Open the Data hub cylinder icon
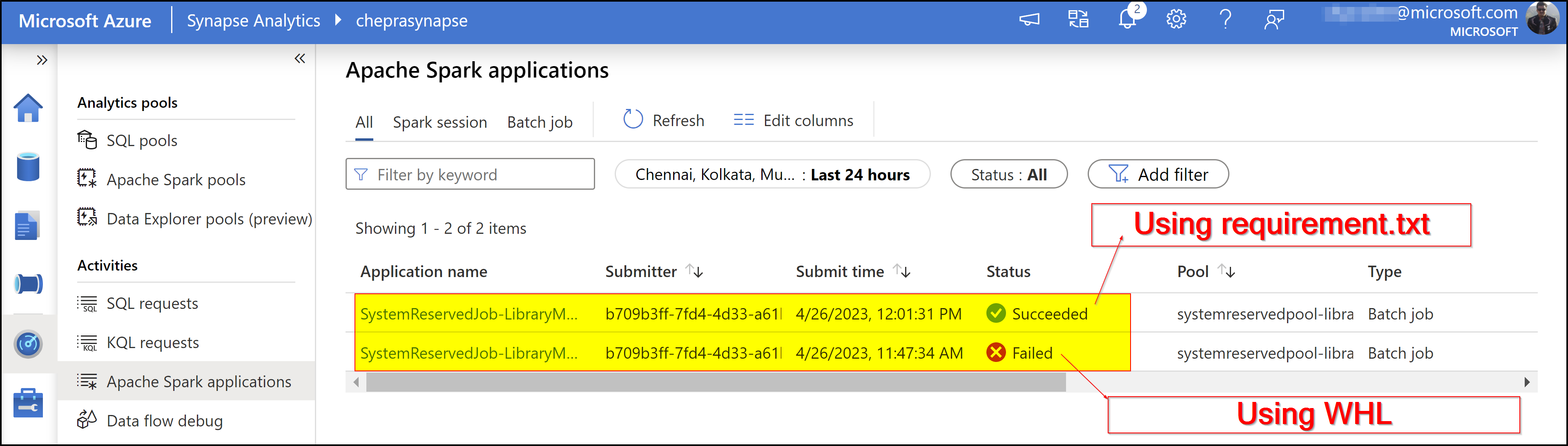 coord(28,167)
